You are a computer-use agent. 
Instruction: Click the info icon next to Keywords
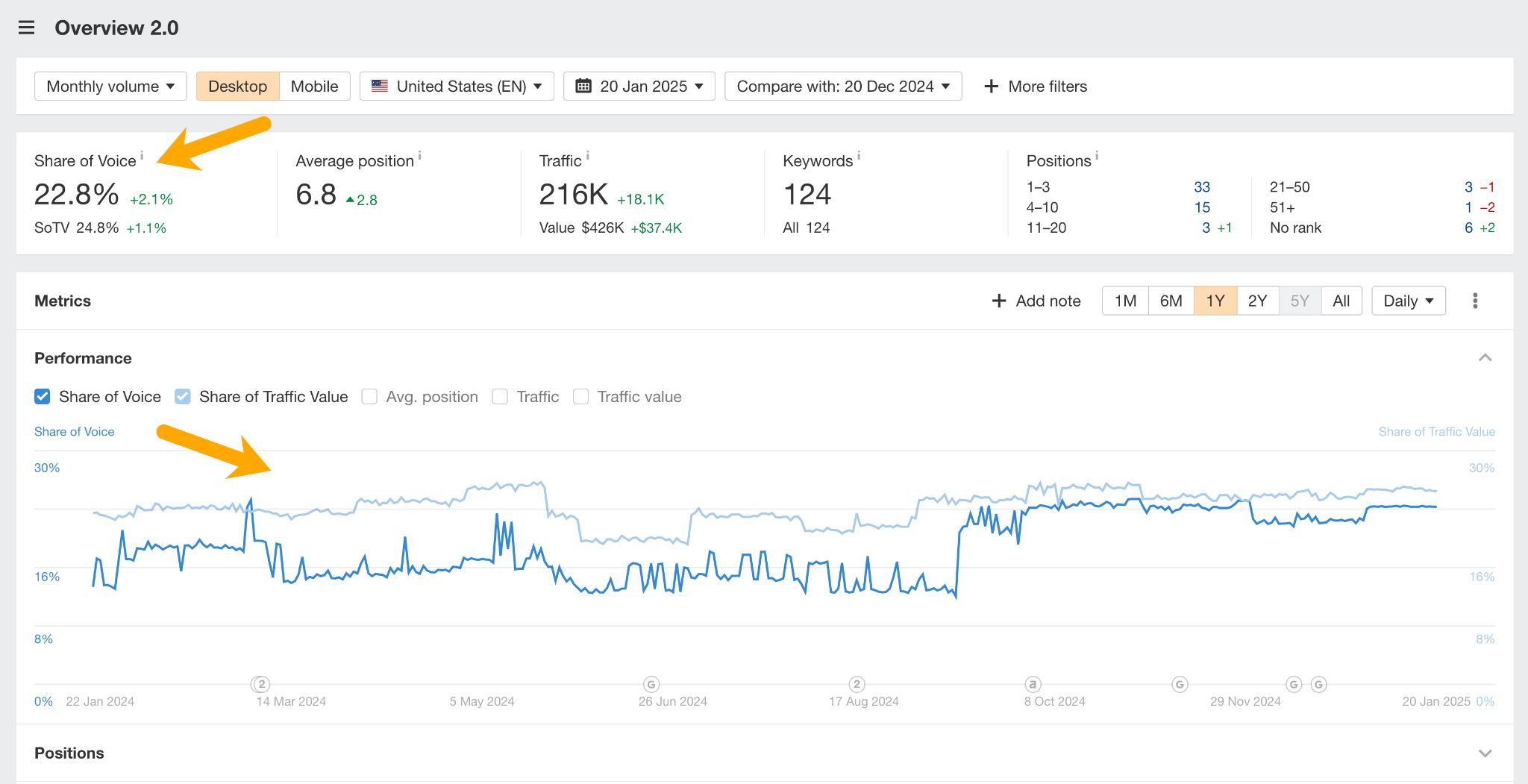859,154
